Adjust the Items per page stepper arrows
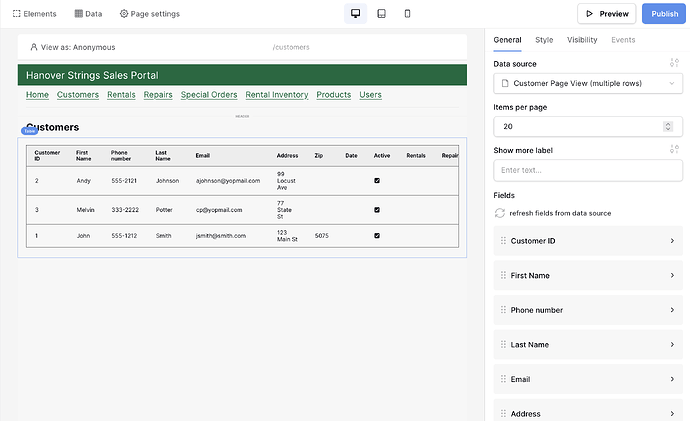 click(668, 126)
